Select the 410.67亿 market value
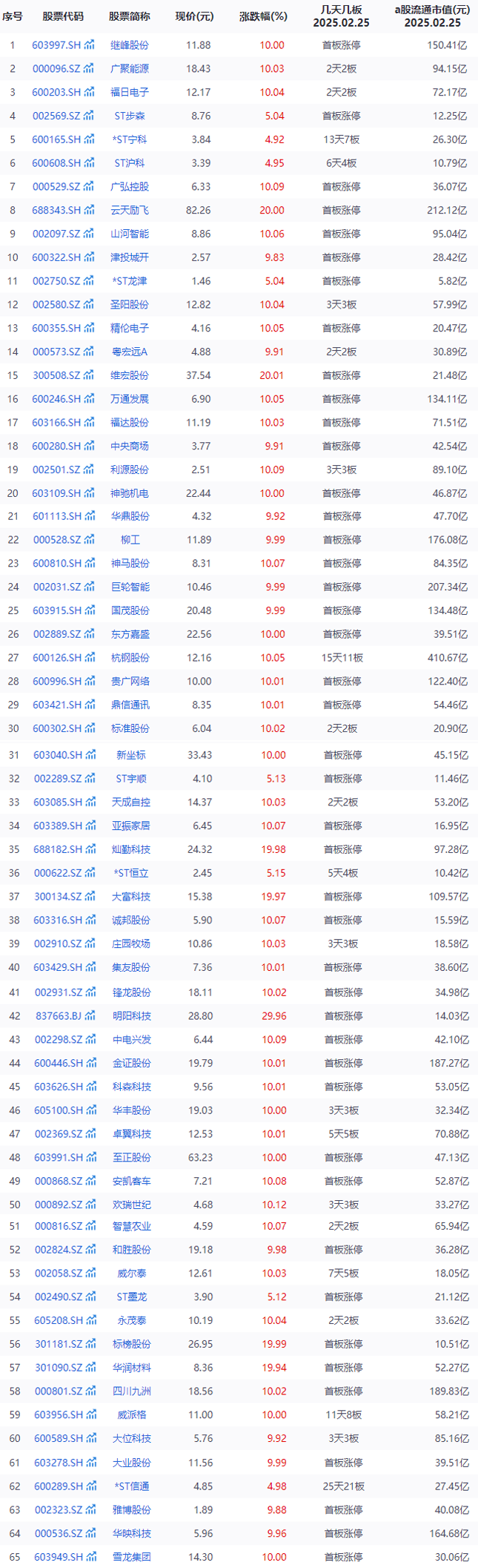 tap(449, 658)
